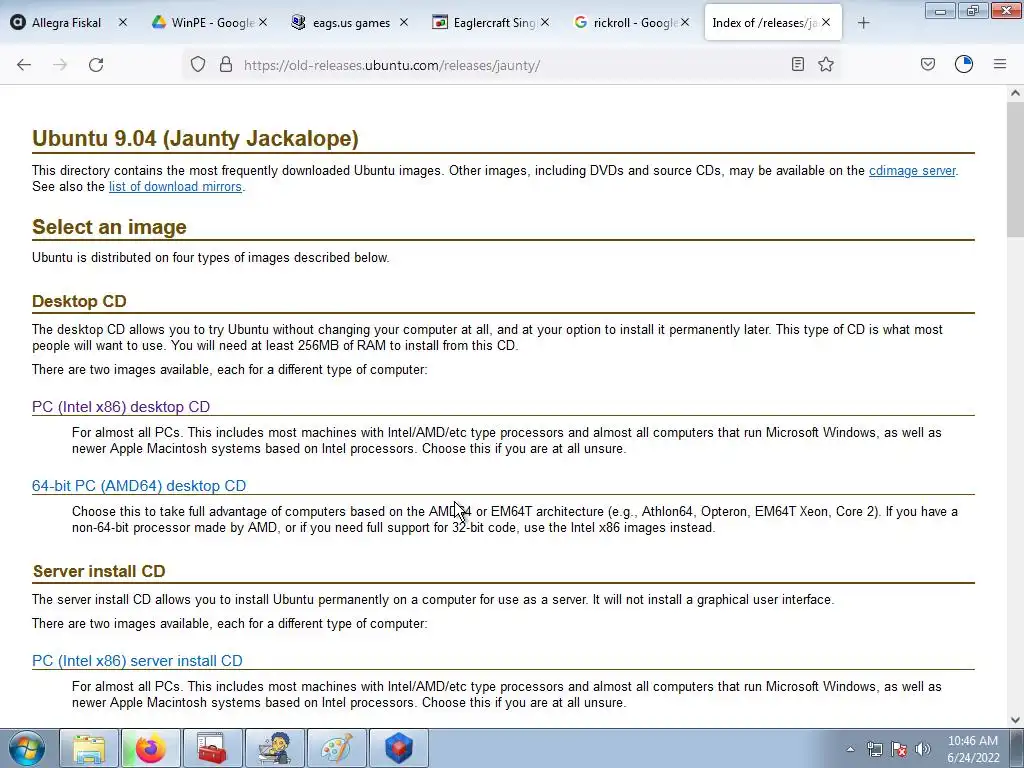Open Windows Explorer from taskbar
The height and width of the screenshot is (768, 1024).
(89, 748)
